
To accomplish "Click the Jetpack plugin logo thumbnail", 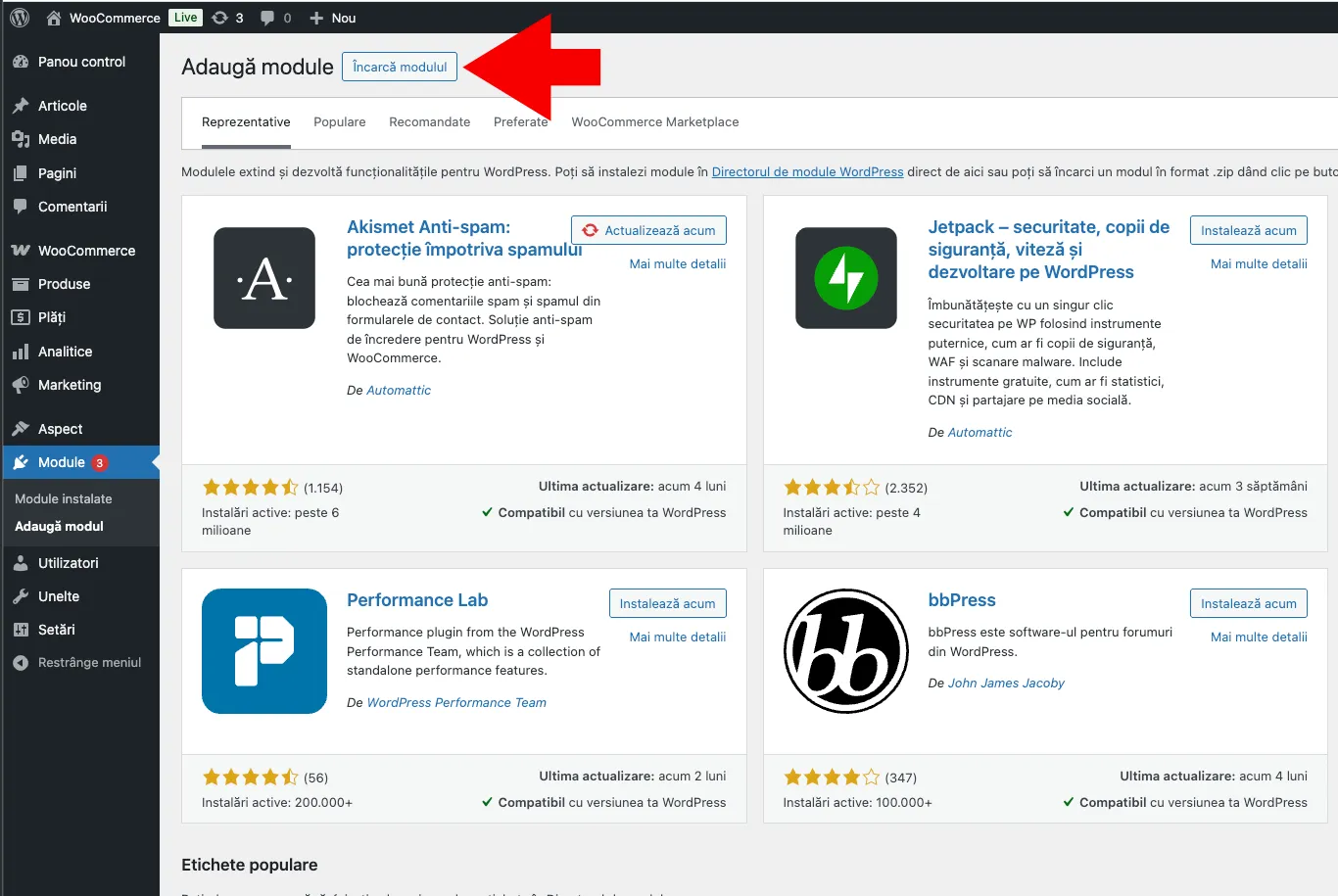I will click(x=846, y=278).
